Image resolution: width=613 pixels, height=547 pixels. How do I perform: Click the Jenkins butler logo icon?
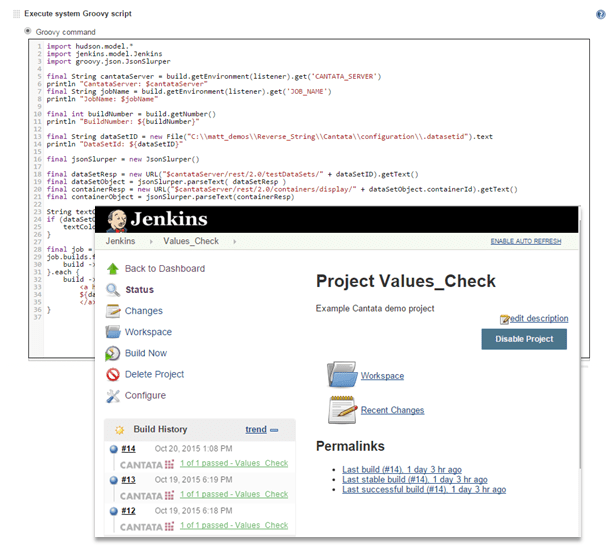point(117,220)
